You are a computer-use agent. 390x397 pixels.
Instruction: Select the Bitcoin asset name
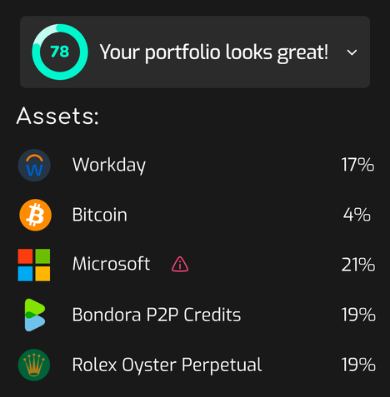tap(100, 215)
